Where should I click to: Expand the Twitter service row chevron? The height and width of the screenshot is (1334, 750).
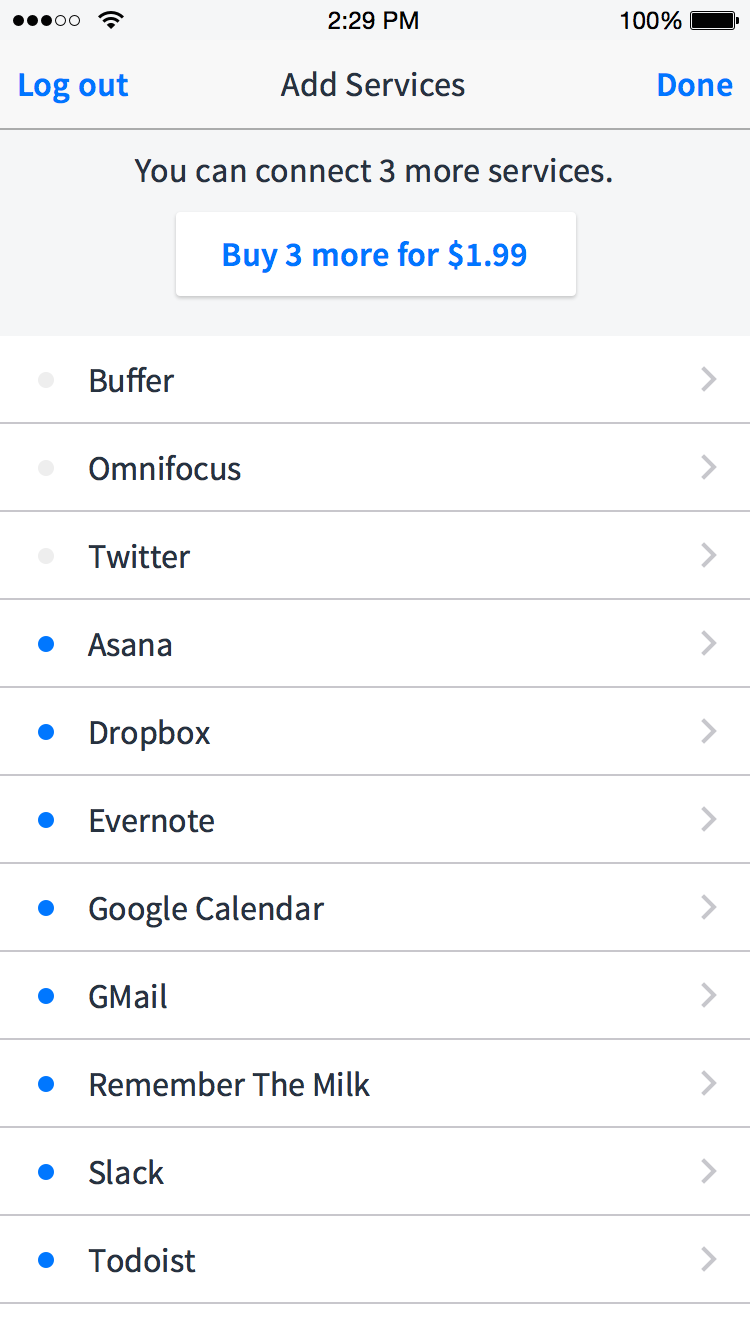(709, 555)
